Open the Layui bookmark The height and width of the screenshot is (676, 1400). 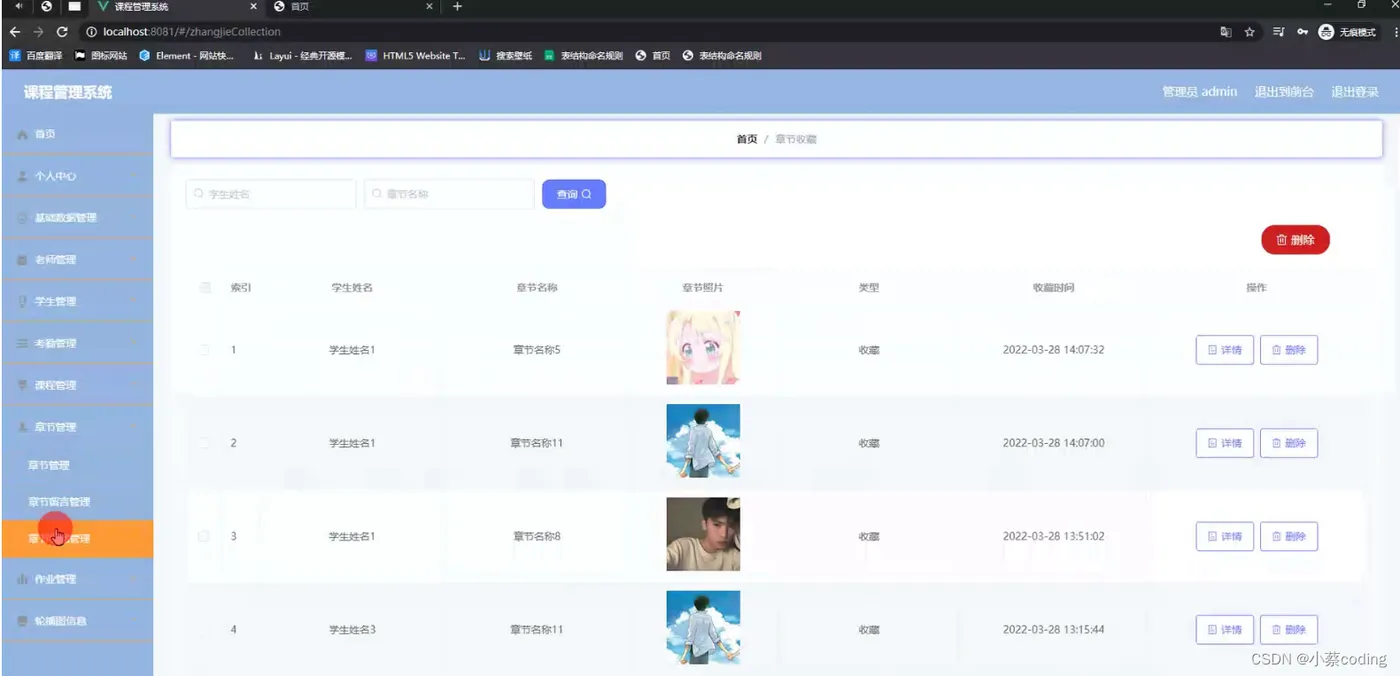coord(303,56)
